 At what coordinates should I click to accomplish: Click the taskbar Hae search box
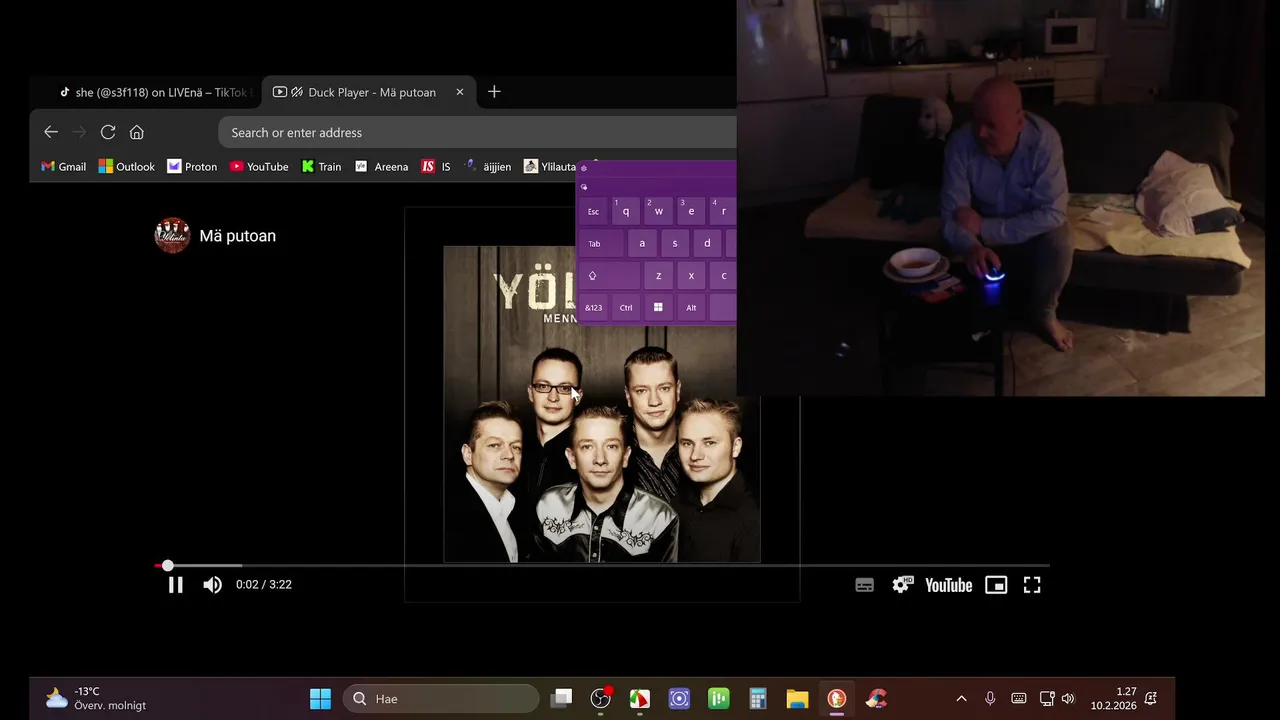click(x=441, y=699)
